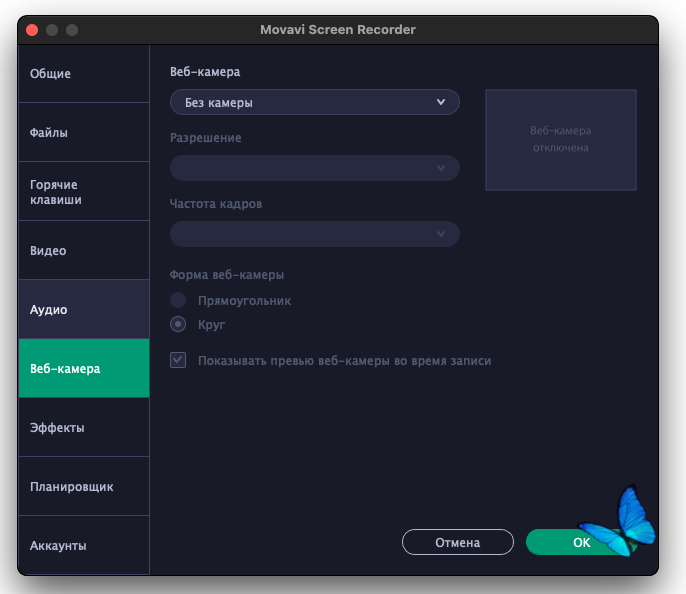The height and width of the screenshot is (594, 686).
Task: Switch to the Файлы tab
Action: click(x=84, y=132)
